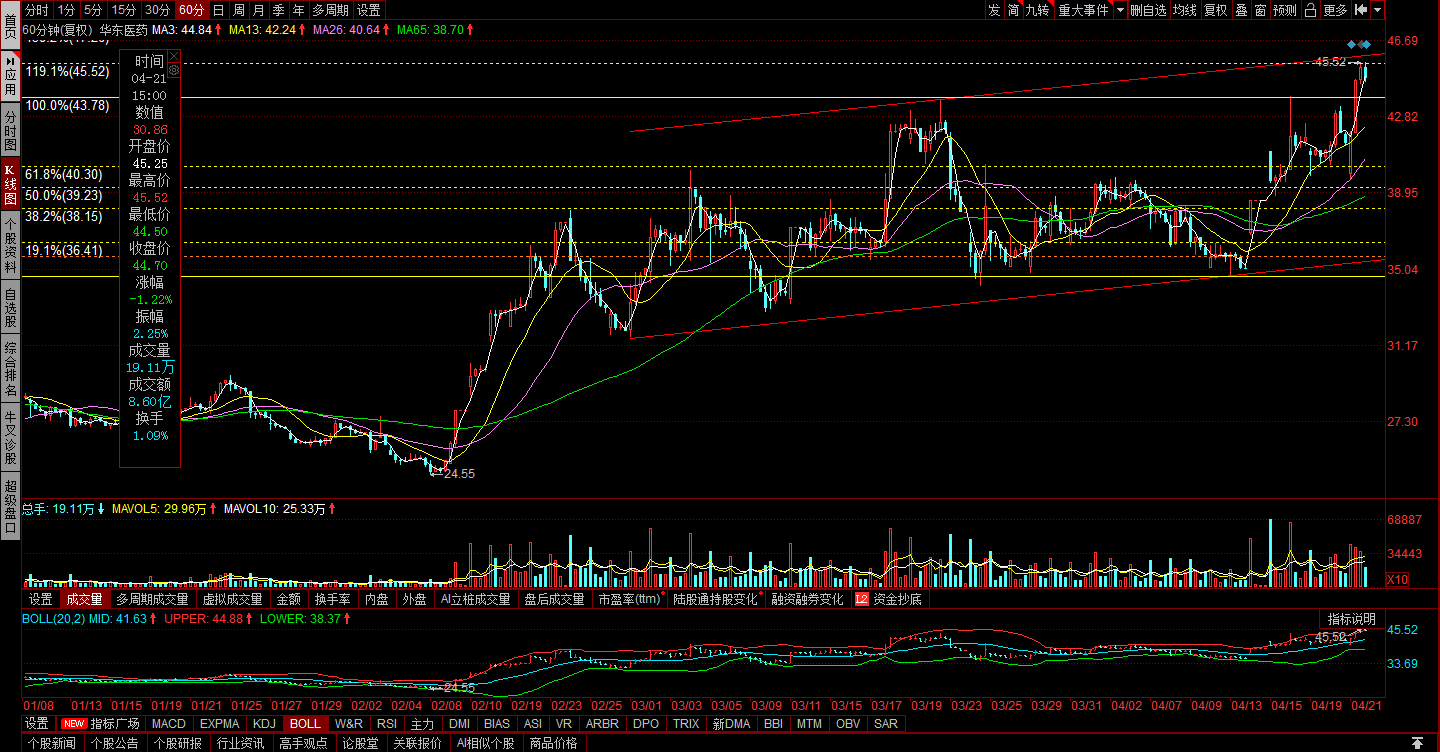Image resolution: width=1440 pixels, height=752 pixels.
Task: Open the top period 设置 button
Action: (x=369, y=10)
